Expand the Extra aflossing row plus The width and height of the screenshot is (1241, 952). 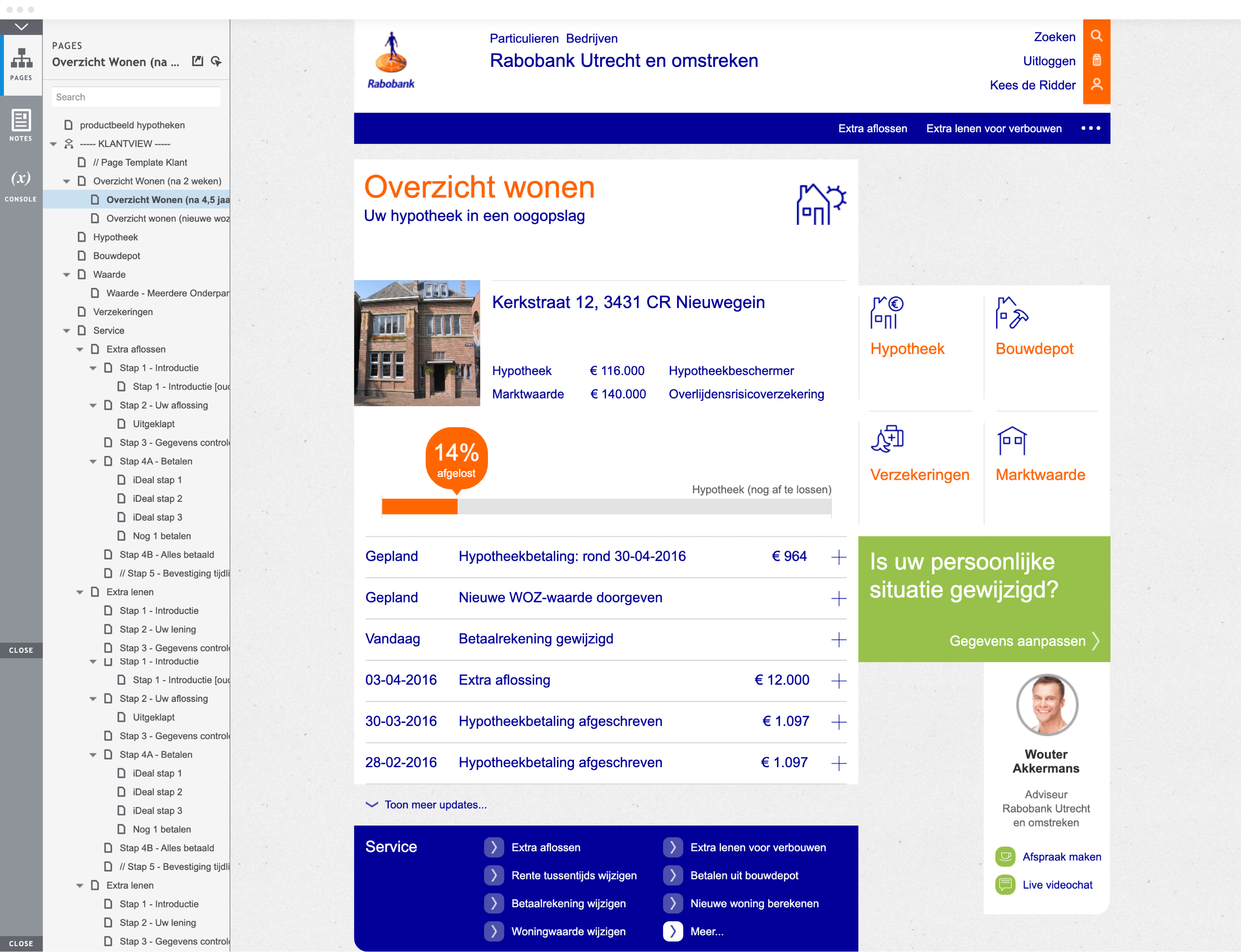(x=839, y=681)
